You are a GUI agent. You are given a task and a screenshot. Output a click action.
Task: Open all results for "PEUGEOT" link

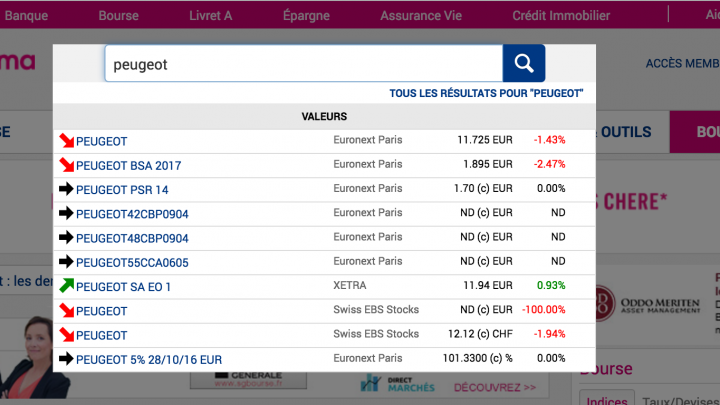pyautogui.click(x=486, y=94)
